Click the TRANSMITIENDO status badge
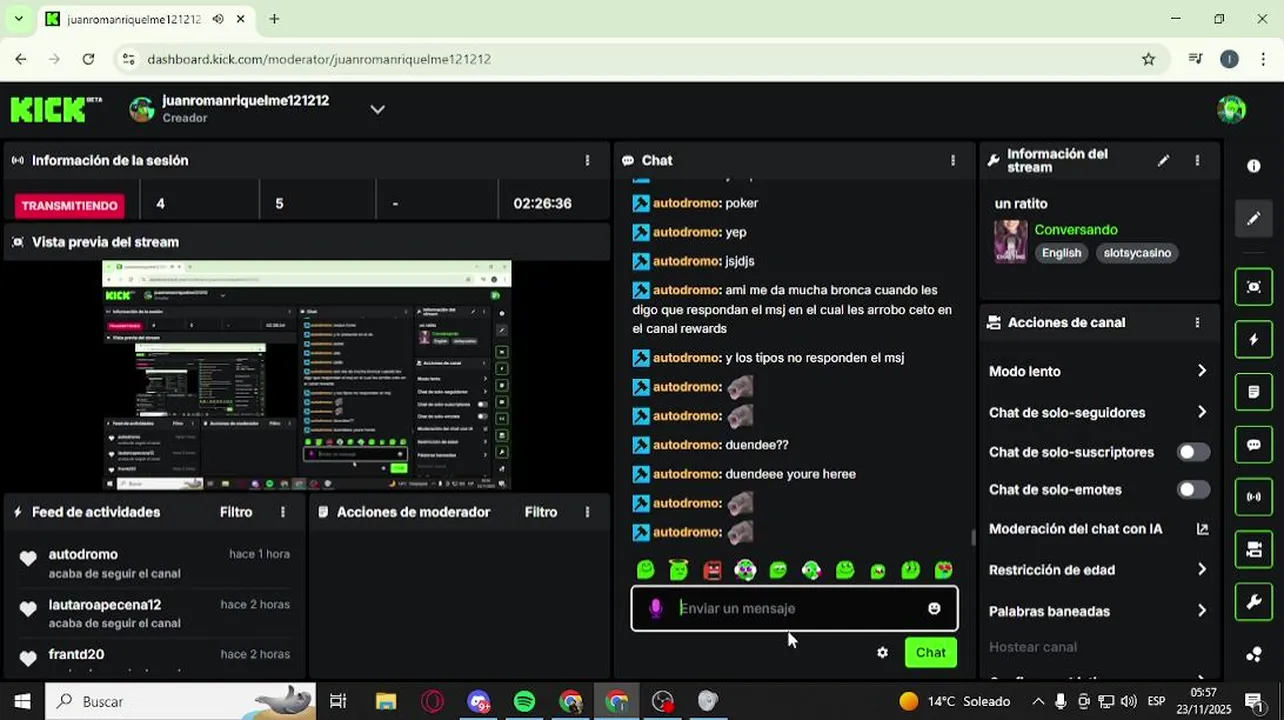This screenshot has width=1284, height=720. (x=70, y=205)
